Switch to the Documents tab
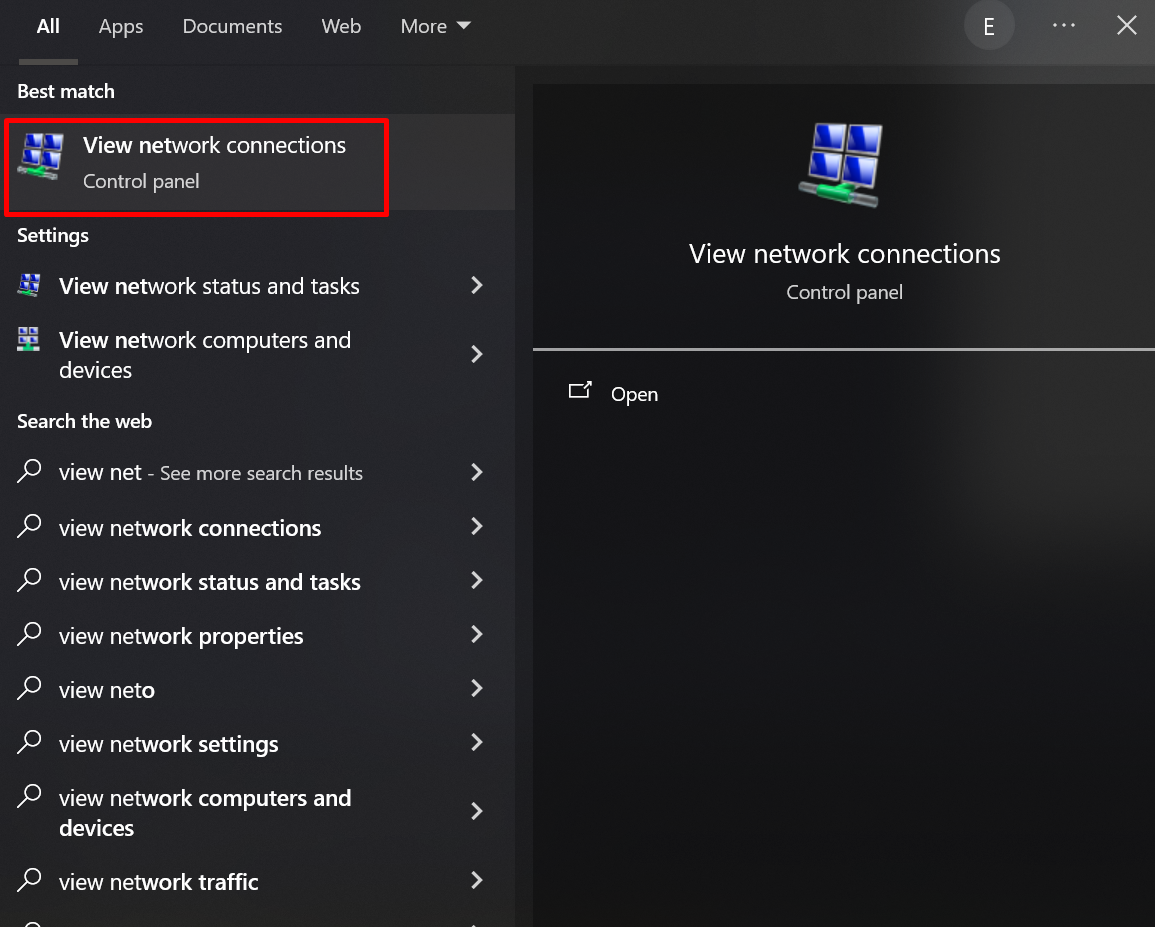 pyautogui.click(x=232, y=27)
